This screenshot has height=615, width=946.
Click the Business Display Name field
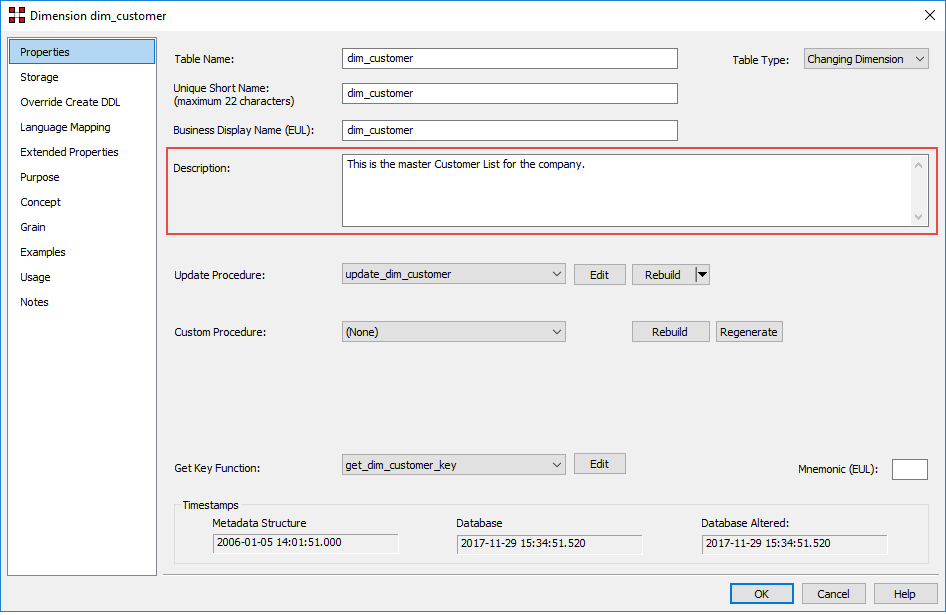[510, 130]
